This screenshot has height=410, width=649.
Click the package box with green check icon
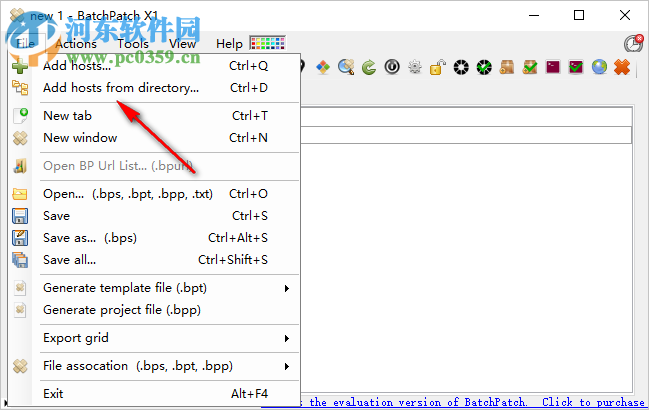point(530,67)
